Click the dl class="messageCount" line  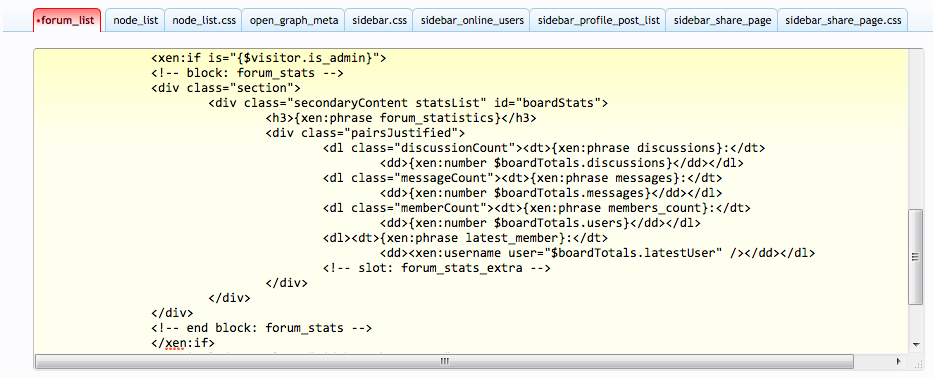coord(523,178)
